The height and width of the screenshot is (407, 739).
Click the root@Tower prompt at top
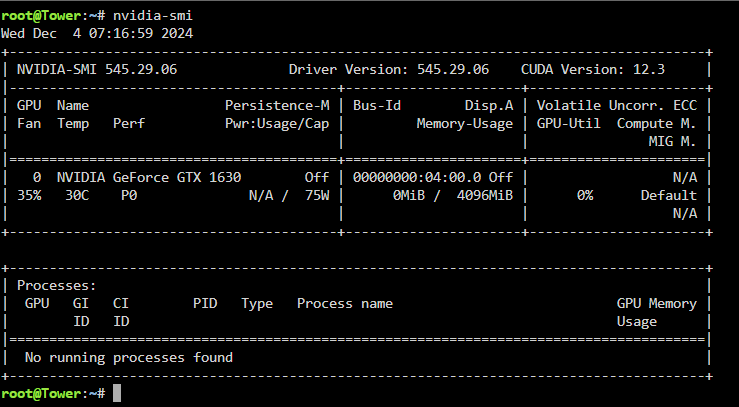(41, 16)
